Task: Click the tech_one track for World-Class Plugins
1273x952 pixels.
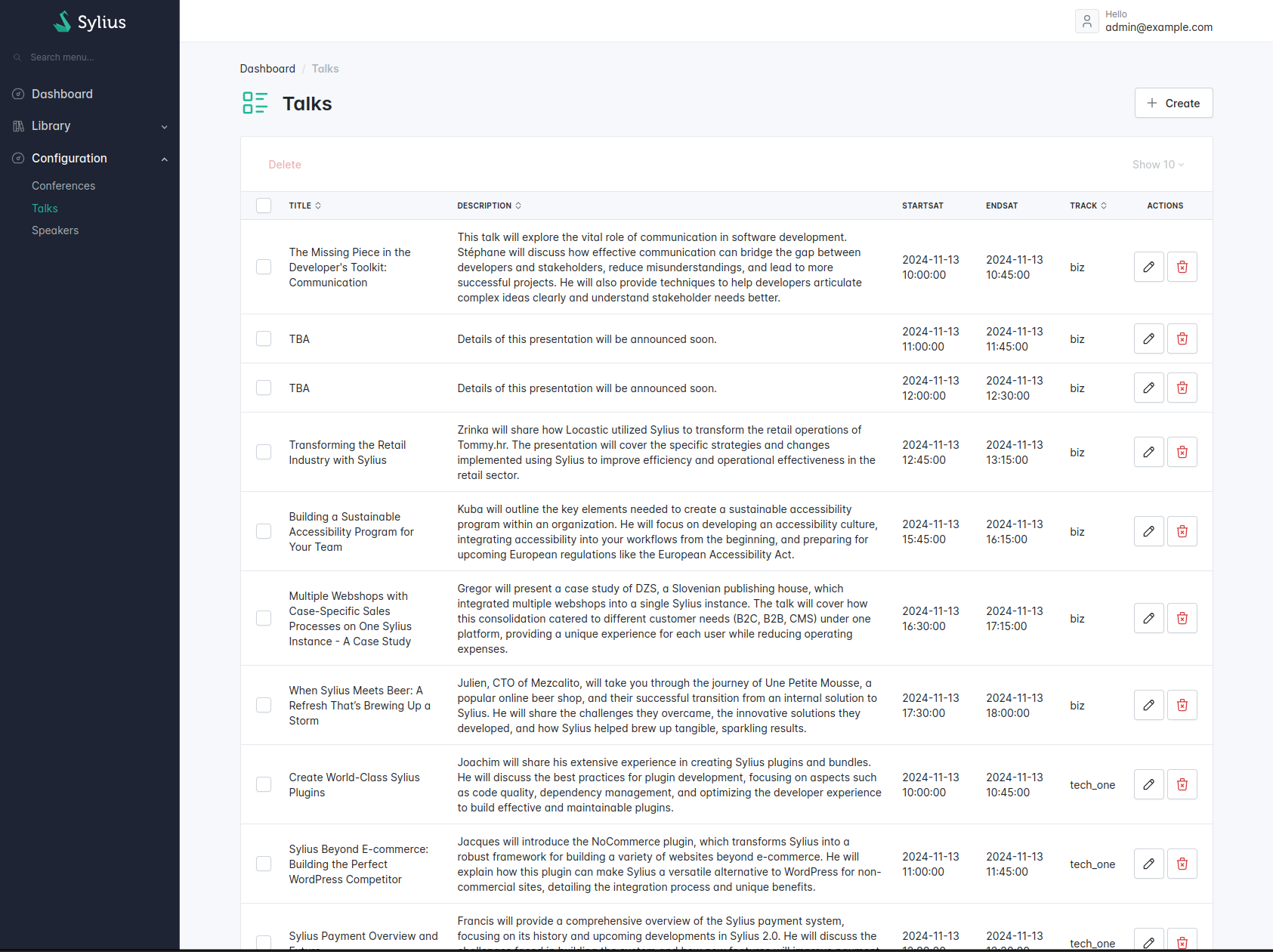Action: [x=1092, y=785]
